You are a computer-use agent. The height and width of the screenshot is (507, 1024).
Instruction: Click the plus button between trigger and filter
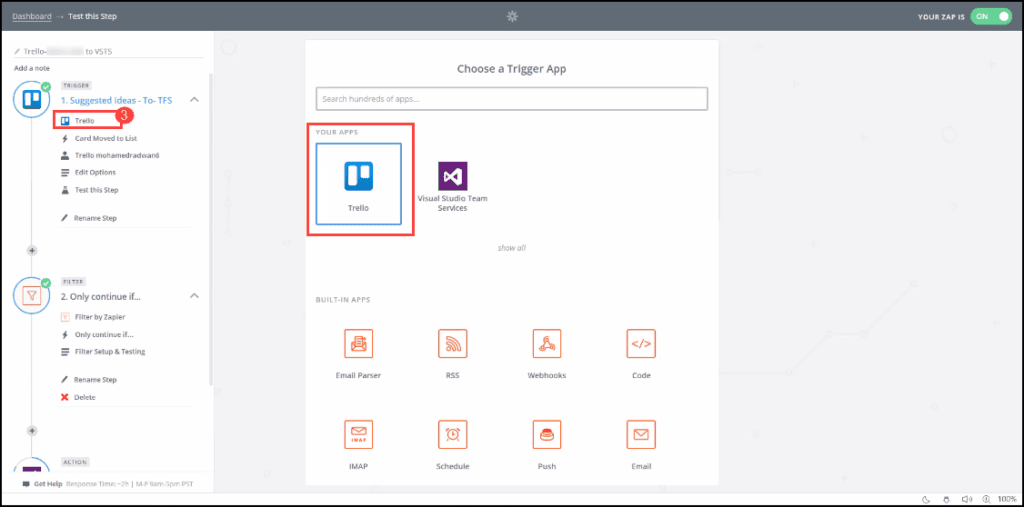[32, 250]
